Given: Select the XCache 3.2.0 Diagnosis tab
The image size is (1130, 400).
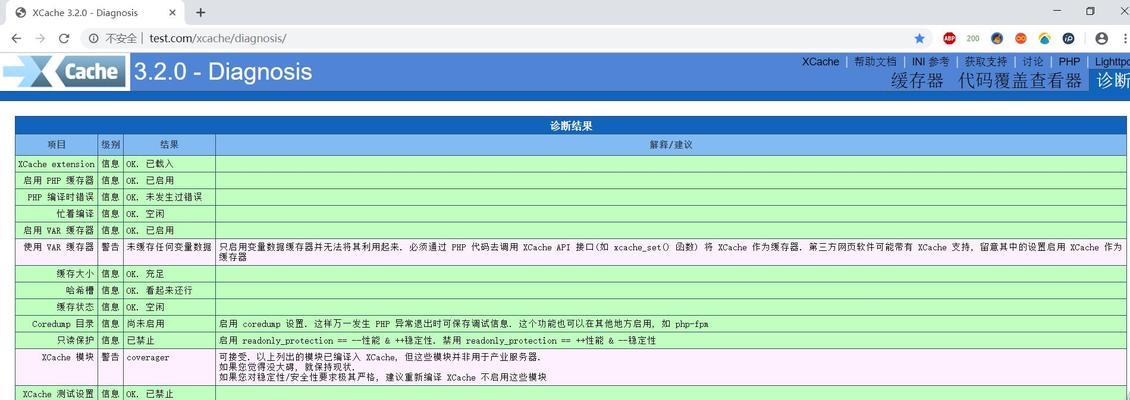Looking at the screenshot, I should point(95,12).
